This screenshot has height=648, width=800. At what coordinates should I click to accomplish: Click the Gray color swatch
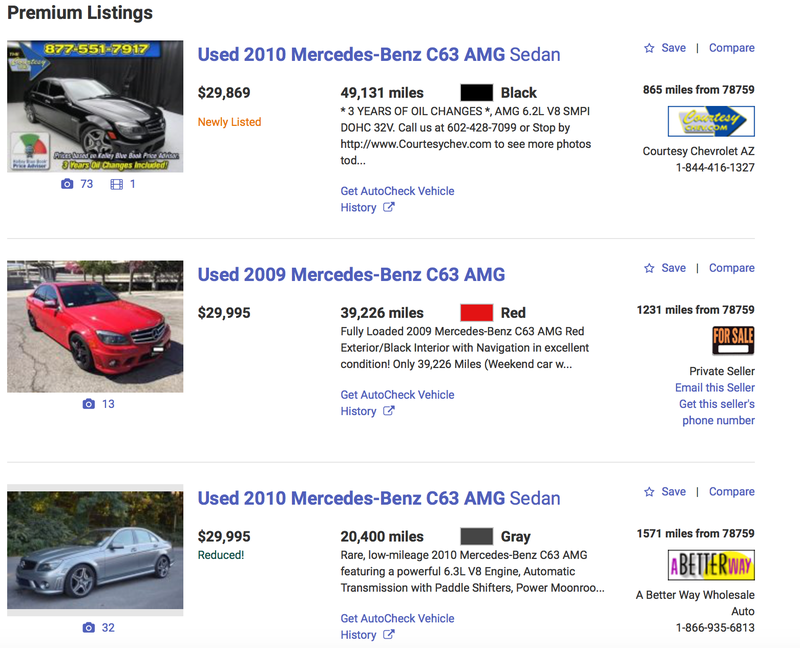pyautogui.click(x=477, y=536)
